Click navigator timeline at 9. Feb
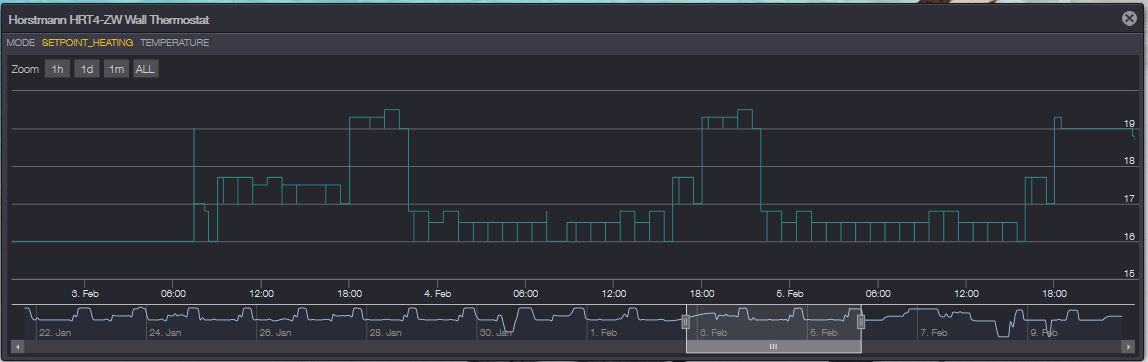The image size is (1148, 362). coord(1044,333)
